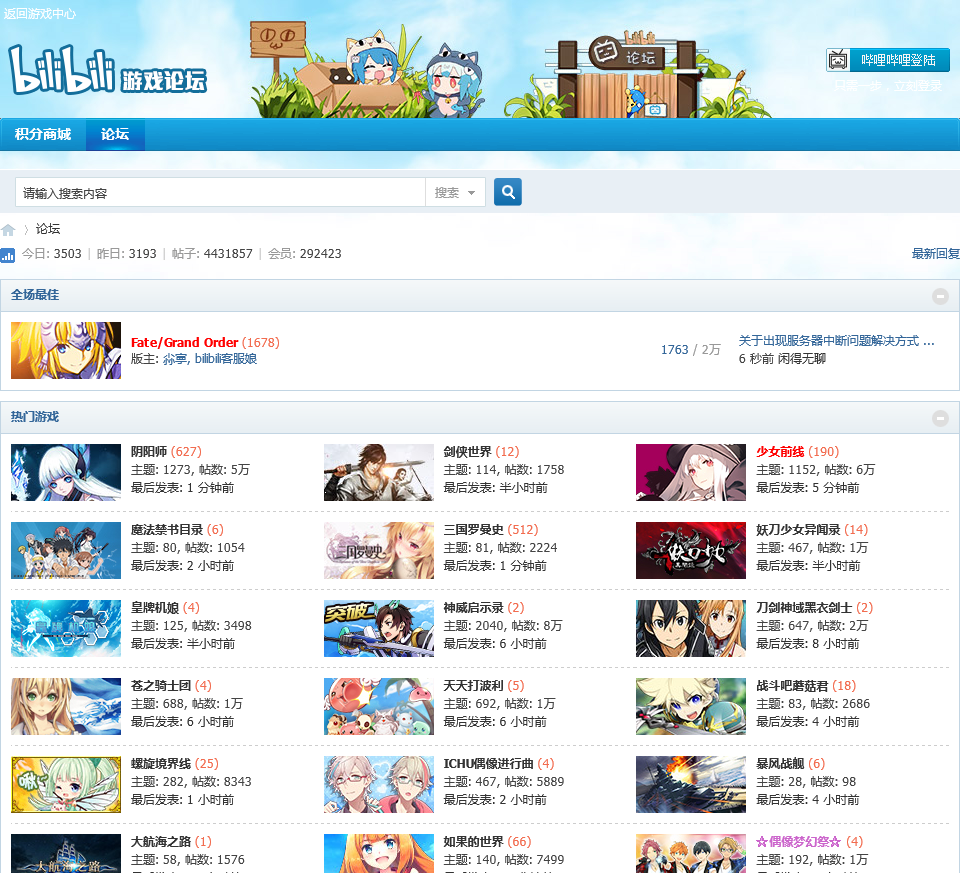960x873 pixels.
Task: Open the 天天打波利 forum link
Action: pos(473,685)
